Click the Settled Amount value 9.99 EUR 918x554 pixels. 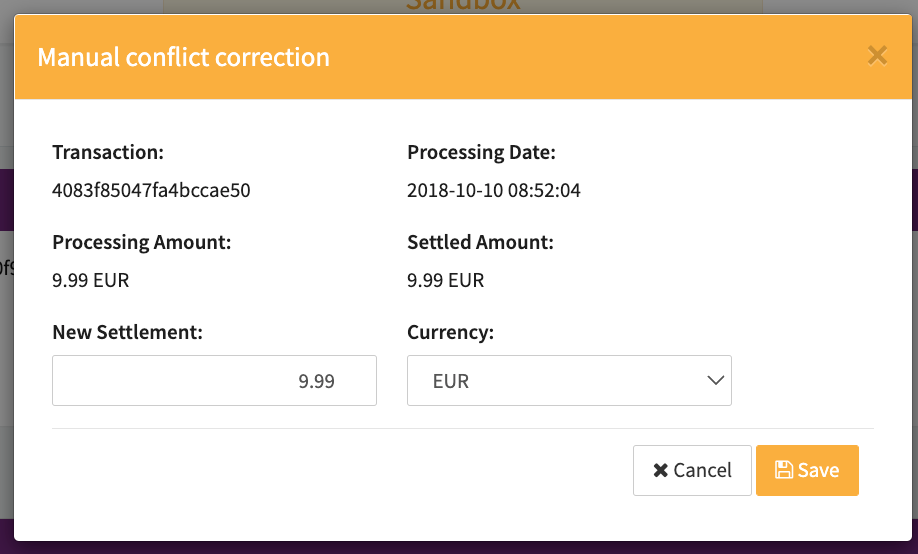(x=446, y=280)
